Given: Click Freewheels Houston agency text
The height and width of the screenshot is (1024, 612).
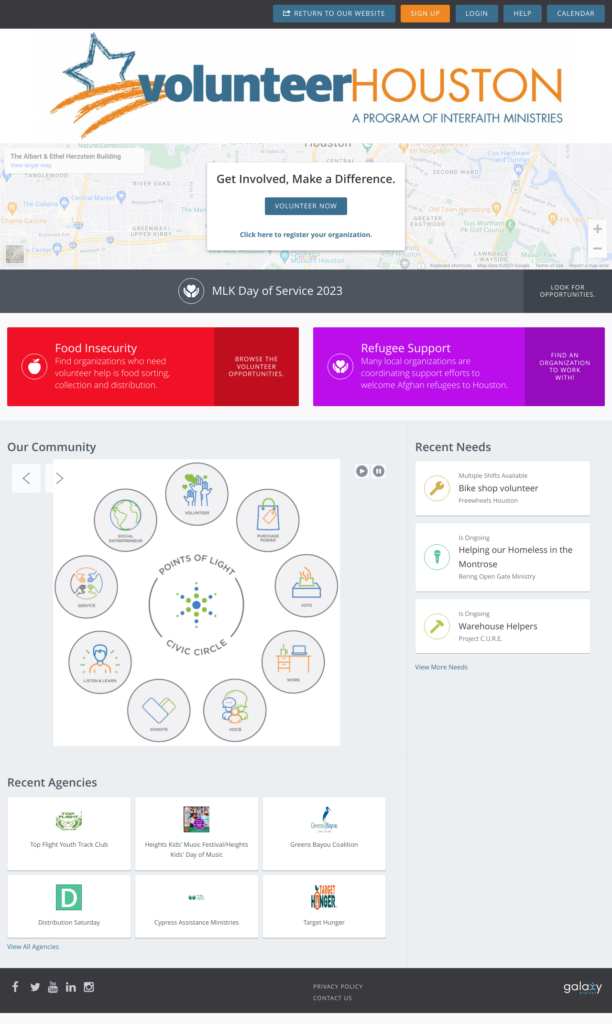Looking at the screenshot, I should click(488, 501).
